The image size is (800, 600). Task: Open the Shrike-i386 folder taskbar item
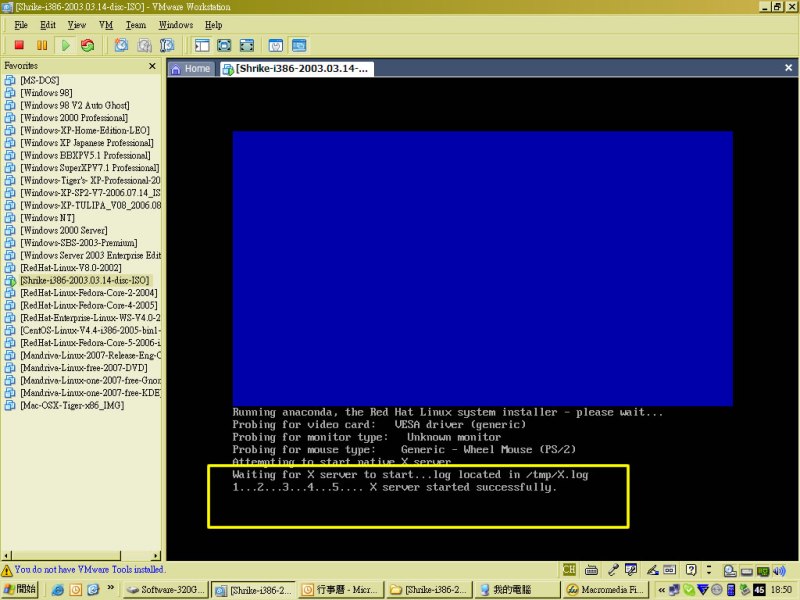(x=429, y=590)
